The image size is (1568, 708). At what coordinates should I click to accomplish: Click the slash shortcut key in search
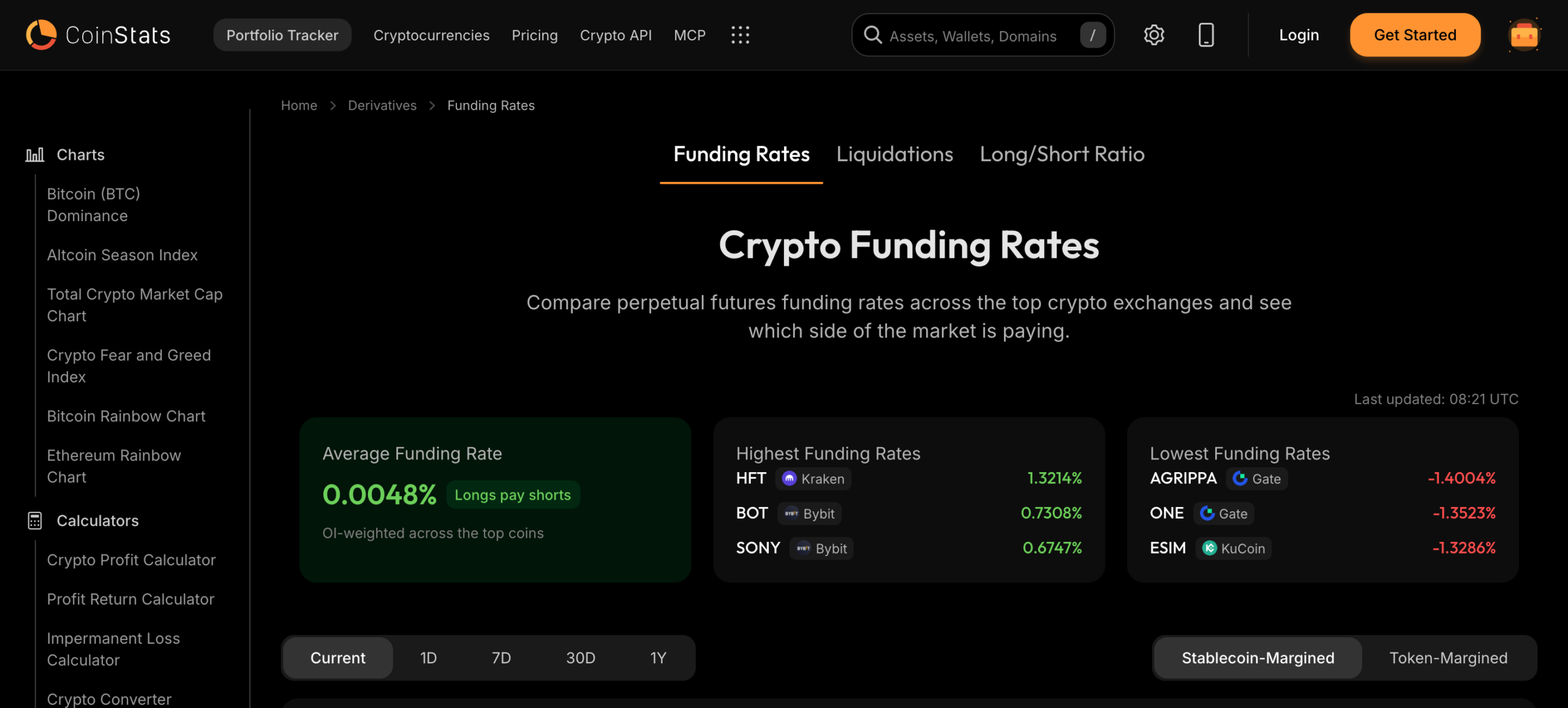[1093, 35]
